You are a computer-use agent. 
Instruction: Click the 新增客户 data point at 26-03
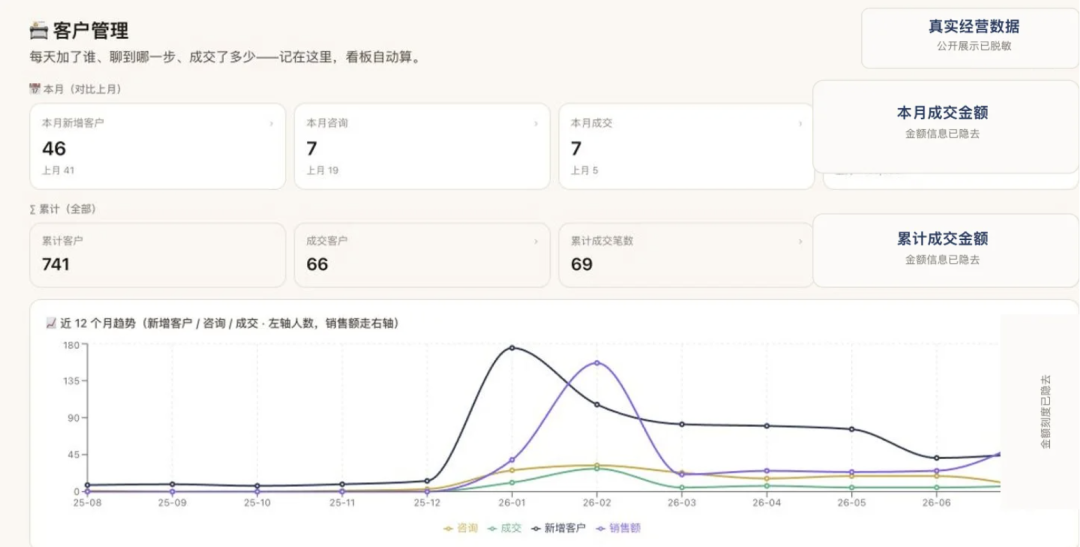[x=682, y=424]
